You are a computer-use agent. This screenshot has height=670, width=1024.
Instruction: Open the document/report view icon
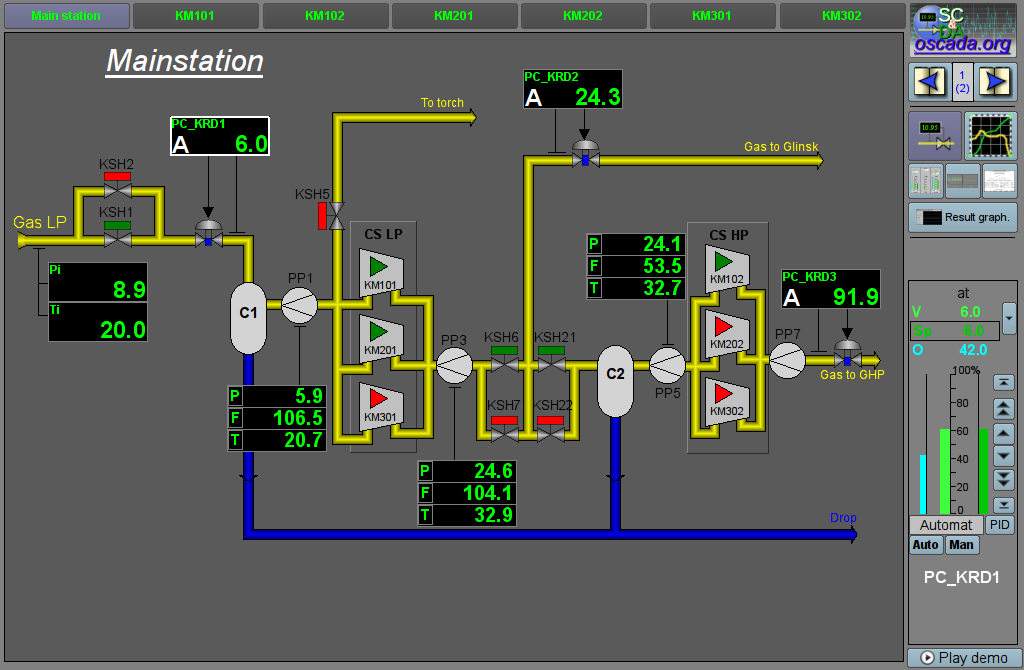point(999,181)
